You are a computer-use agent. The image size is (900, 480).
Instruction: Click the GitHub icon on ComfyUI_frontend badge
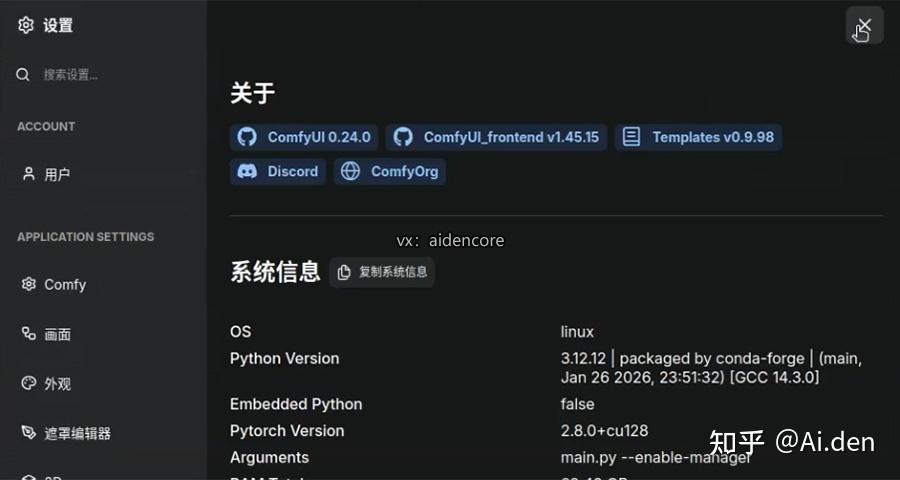(403, 137)
